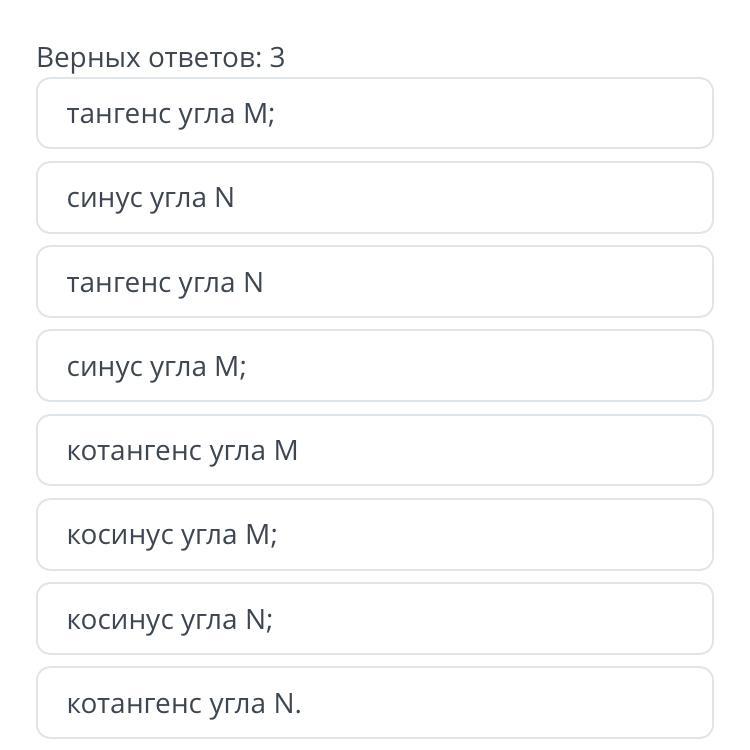
Task: Select the last answer 'котангенс угла N.'
Action: (x=374, y=704)
